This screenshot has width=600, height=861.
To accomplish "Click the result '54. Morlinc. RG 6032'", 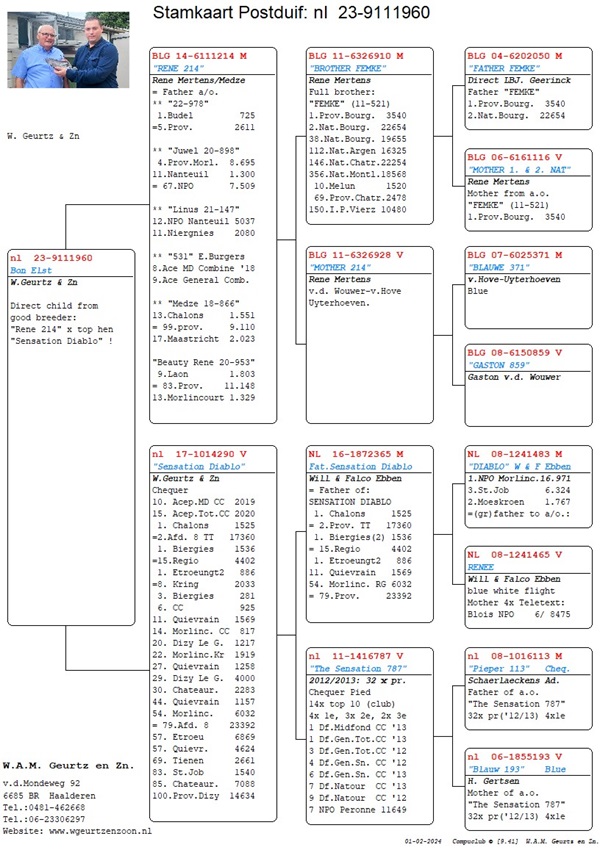I will point(360,584).
